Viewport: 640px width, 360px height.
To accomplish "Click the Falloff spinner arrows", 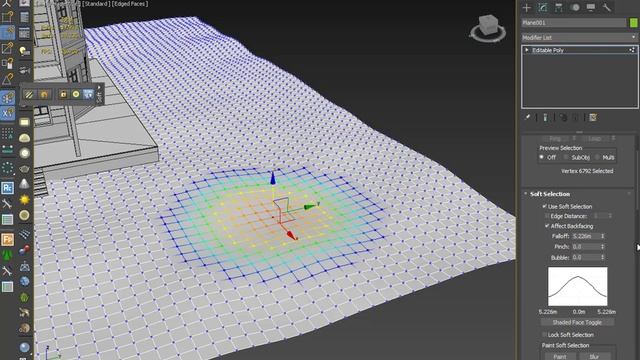I will click(602, 236).
